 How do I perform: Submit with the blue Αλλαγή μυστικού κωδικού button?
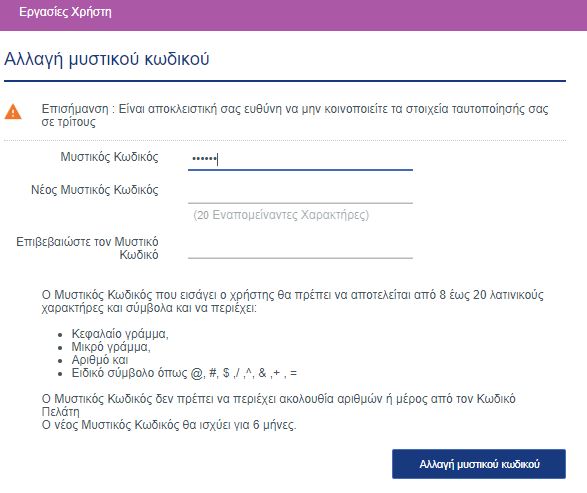coord(479,464)
